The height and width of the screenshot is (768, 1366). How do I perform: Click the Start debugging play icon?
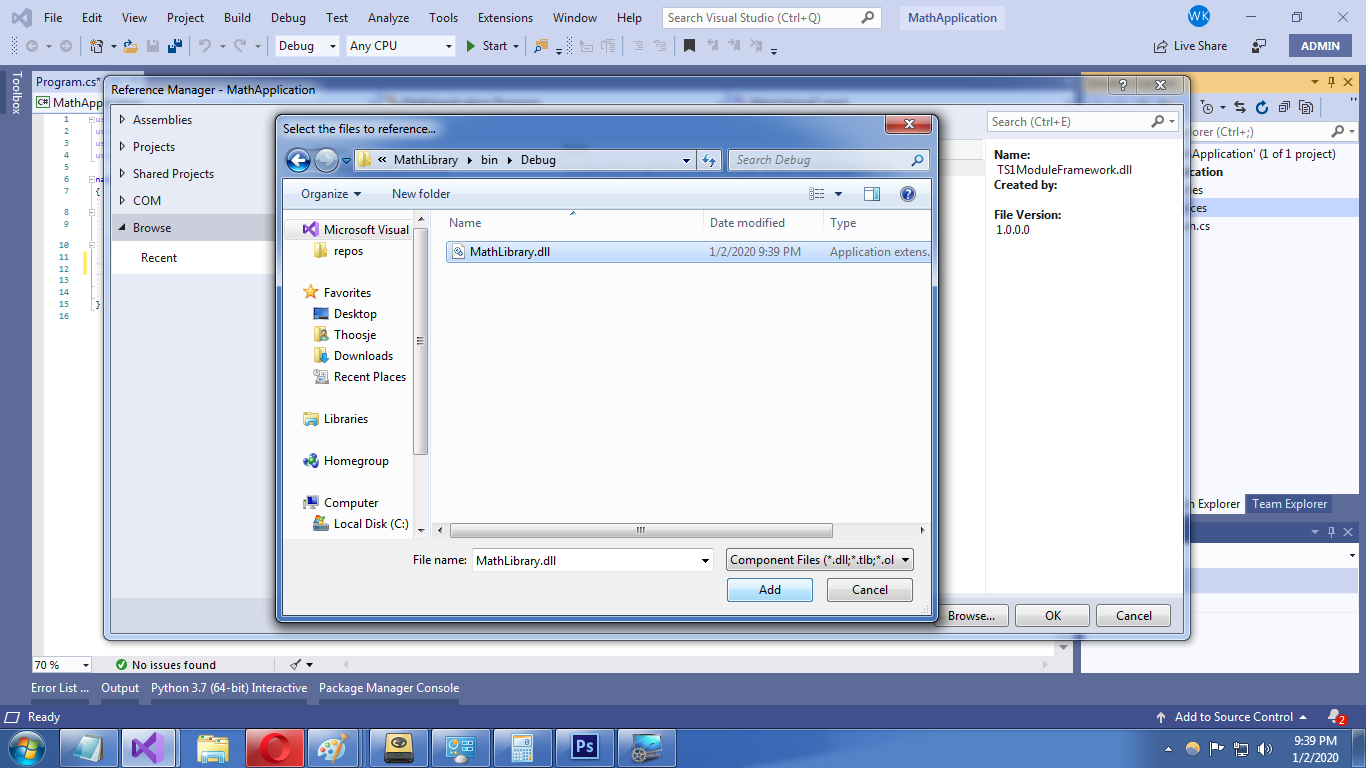471,46
